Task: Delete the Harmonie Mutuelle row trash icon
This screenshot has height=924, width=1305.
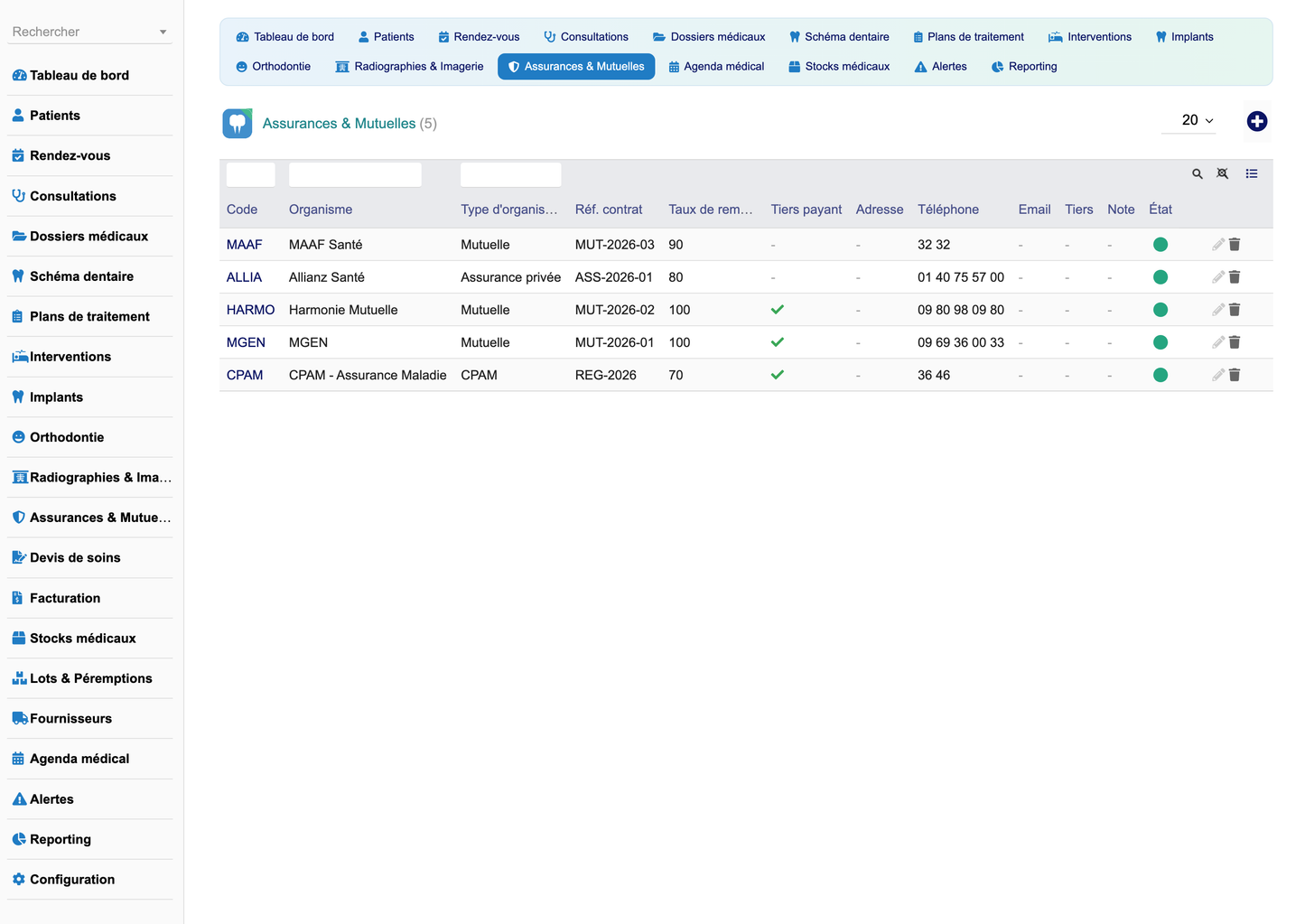Action: coord(1235,310)
